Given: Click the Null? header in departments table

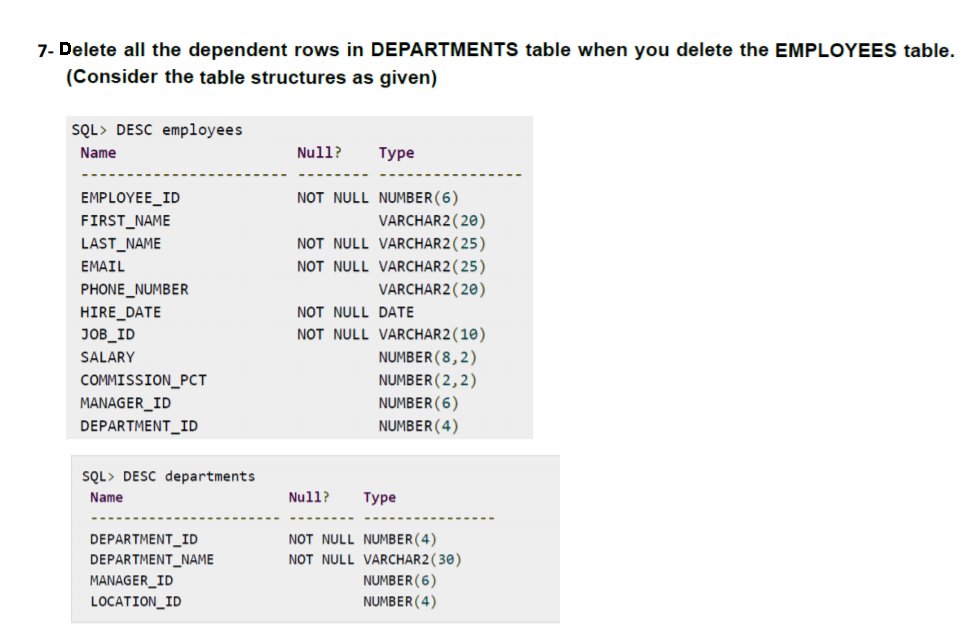Looking at the screenshot, I should pyautogui.click(x=308, y=497).
